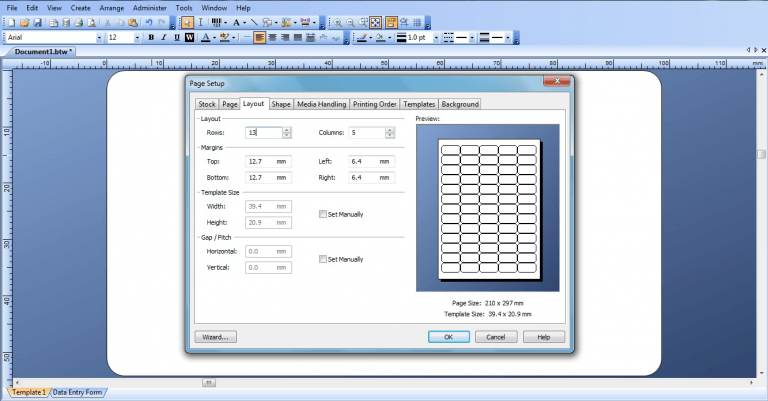
Task: Open the Administer menu
Action: (x=149, y=7)
